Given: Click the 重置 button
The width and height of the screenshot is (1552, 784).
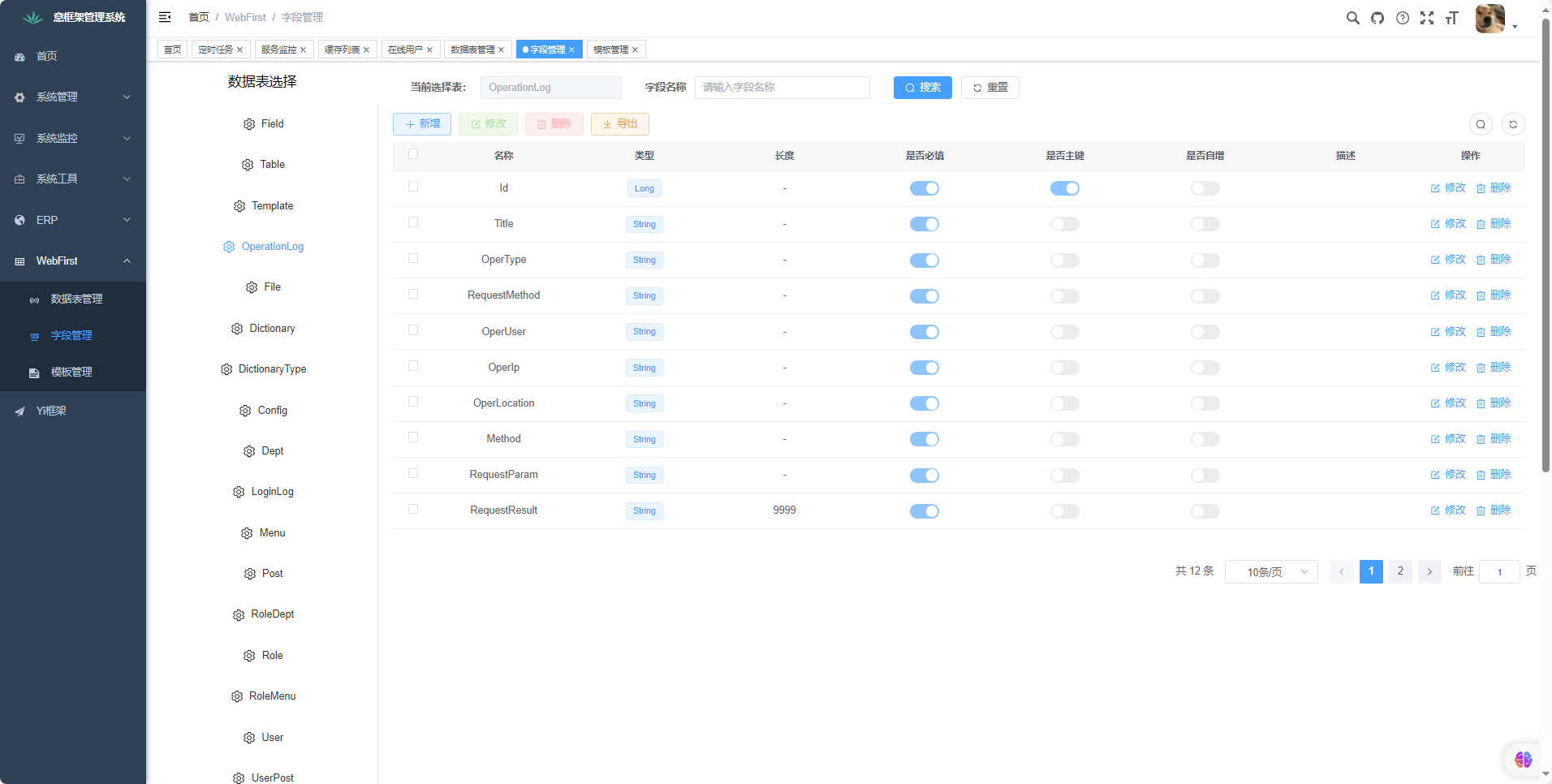Looking at the screenshot, I should point(989,88).
